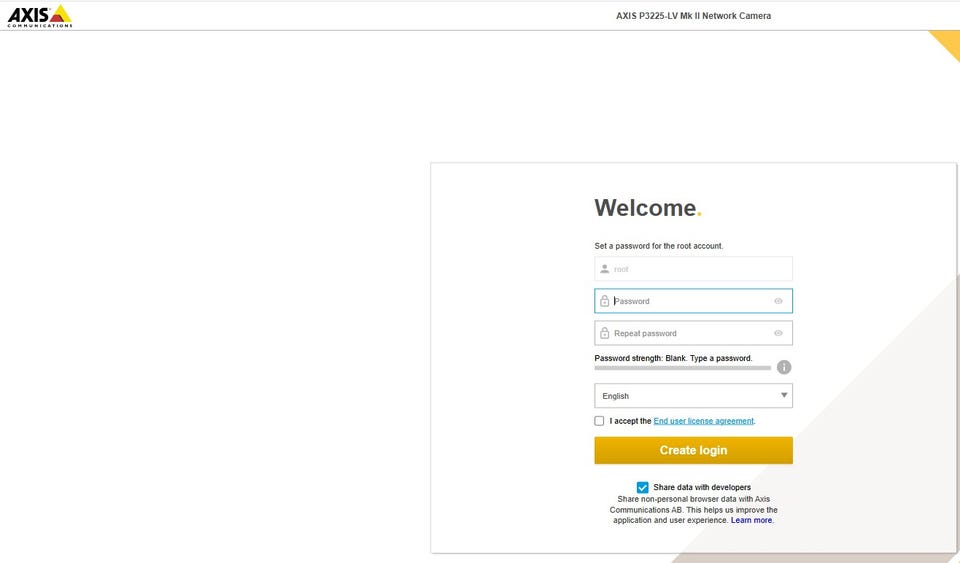This screenshot has height=563, width=960.
Task: Open password strength info icon
Action: 784,367
